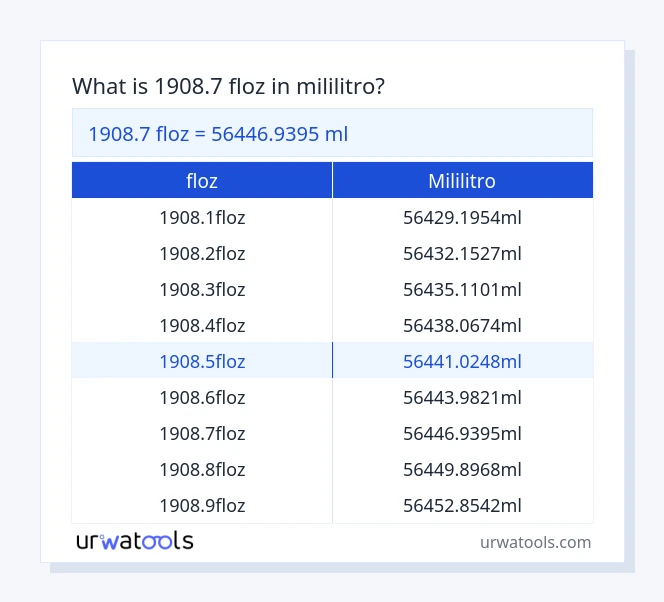Screen dimensions: 664x602
Task: Click the 56429.1954ml value
Action: click(x=462, y=217)
